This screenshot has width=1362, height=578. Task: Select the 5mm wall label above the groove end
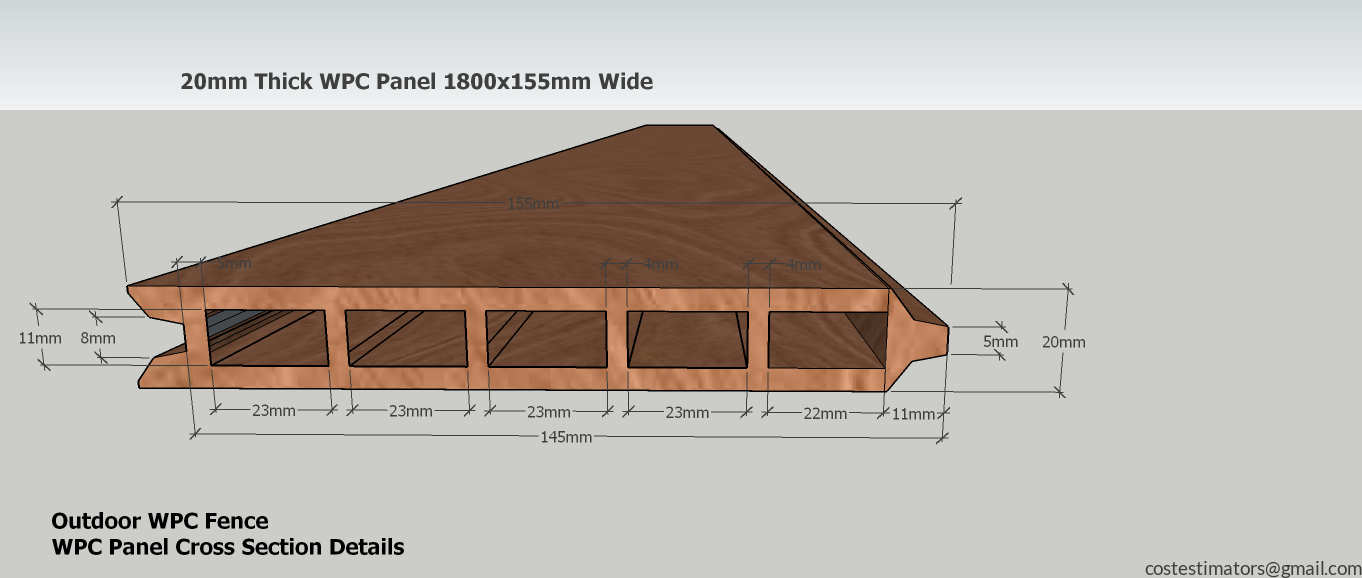(233, 264)
